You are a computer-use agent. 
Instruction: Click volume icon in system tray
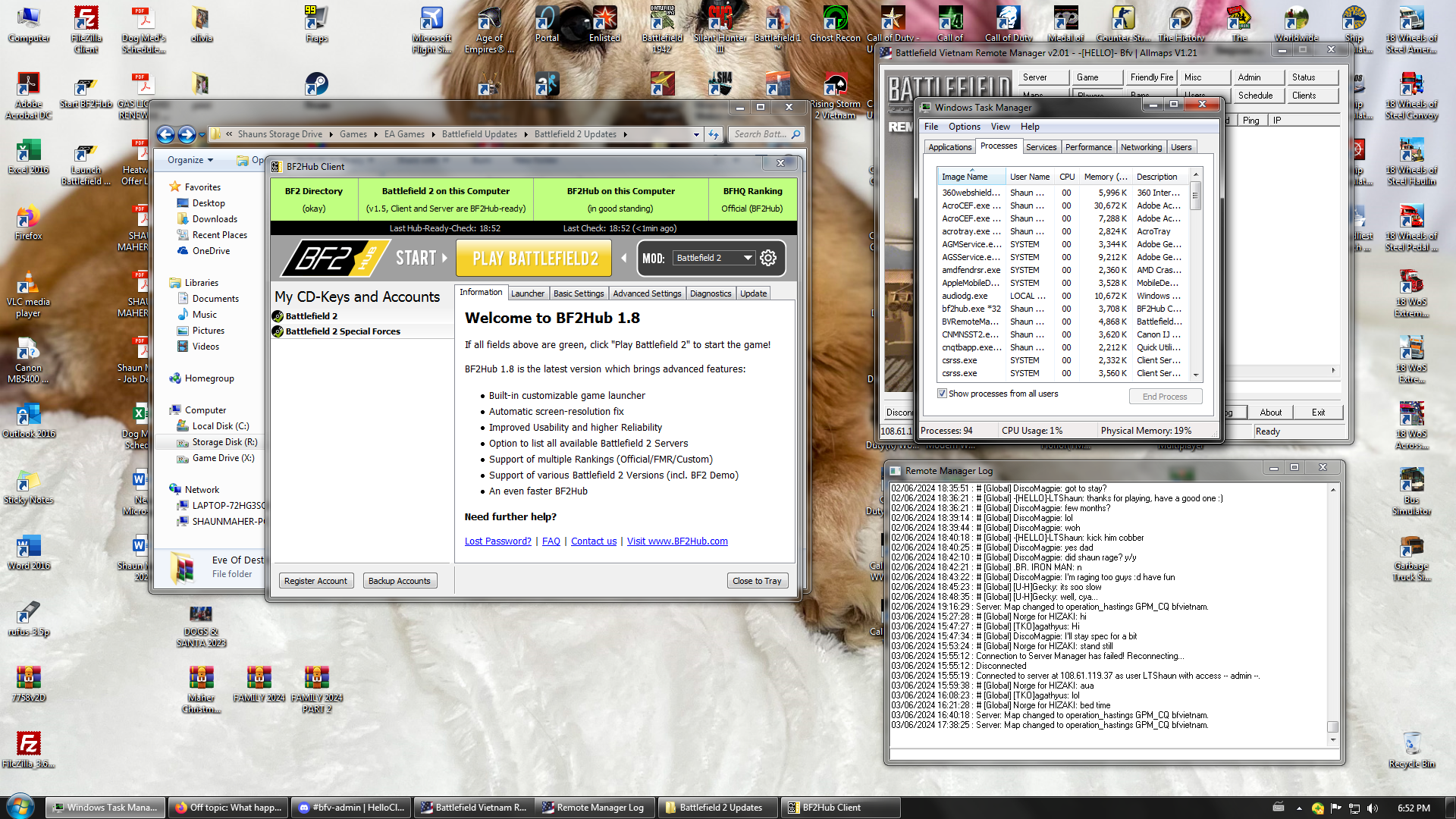[x=1373, y=808]
